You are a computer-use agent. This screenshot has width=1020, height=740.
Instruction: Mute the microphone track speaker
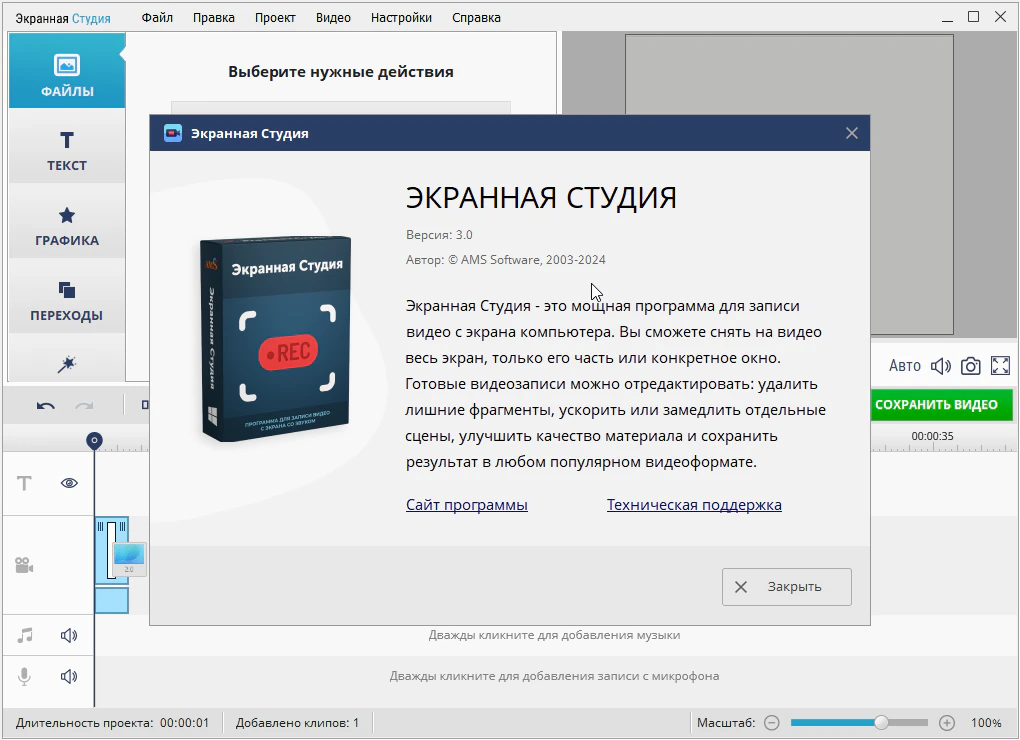click(69, 676)
